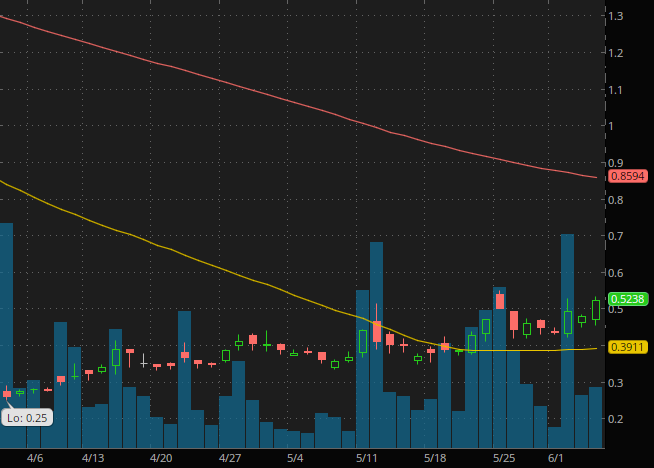Click the 1 price axis label

click(611, 126)
